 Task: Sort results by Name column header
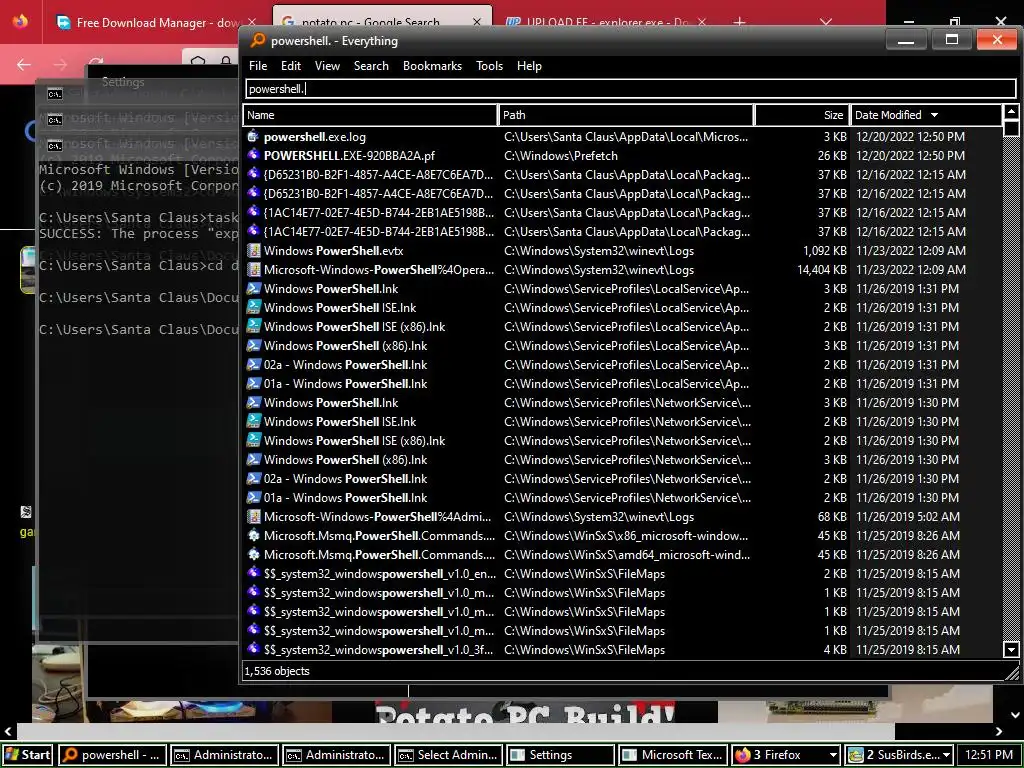[x=370, y=115]
